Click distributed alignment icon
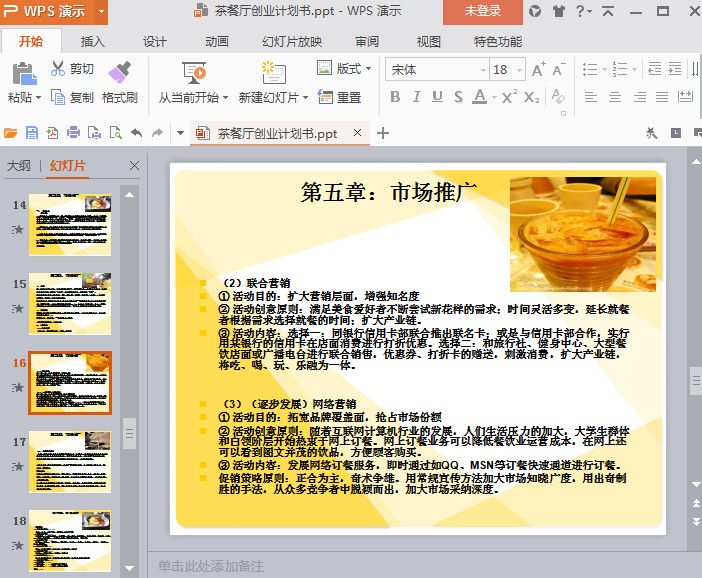This screenshot has height=578, width=702. 685,96
